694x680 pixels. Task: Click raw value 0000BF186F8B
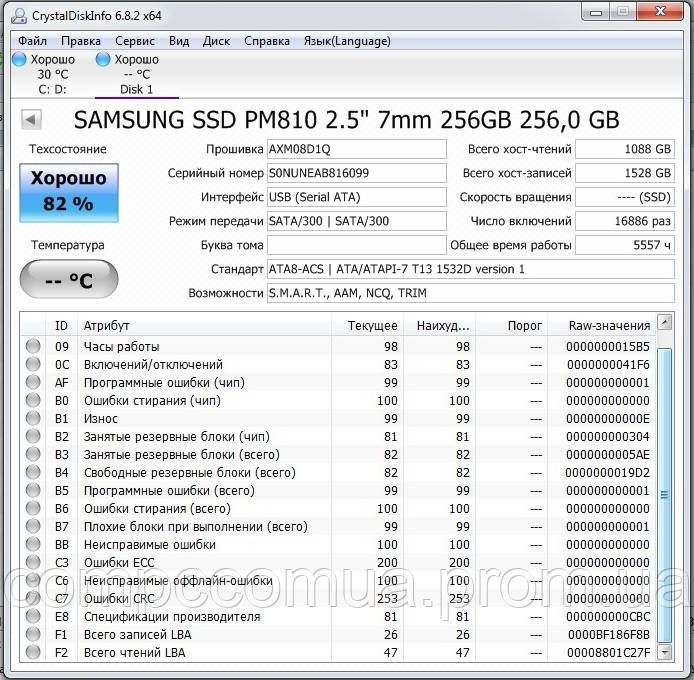[x=609, y=635]
